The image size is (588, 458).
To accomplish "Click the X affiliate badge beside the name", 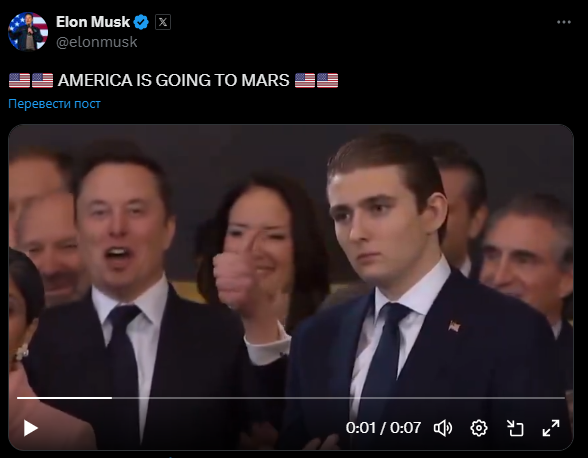I will (x=163, y=22).
